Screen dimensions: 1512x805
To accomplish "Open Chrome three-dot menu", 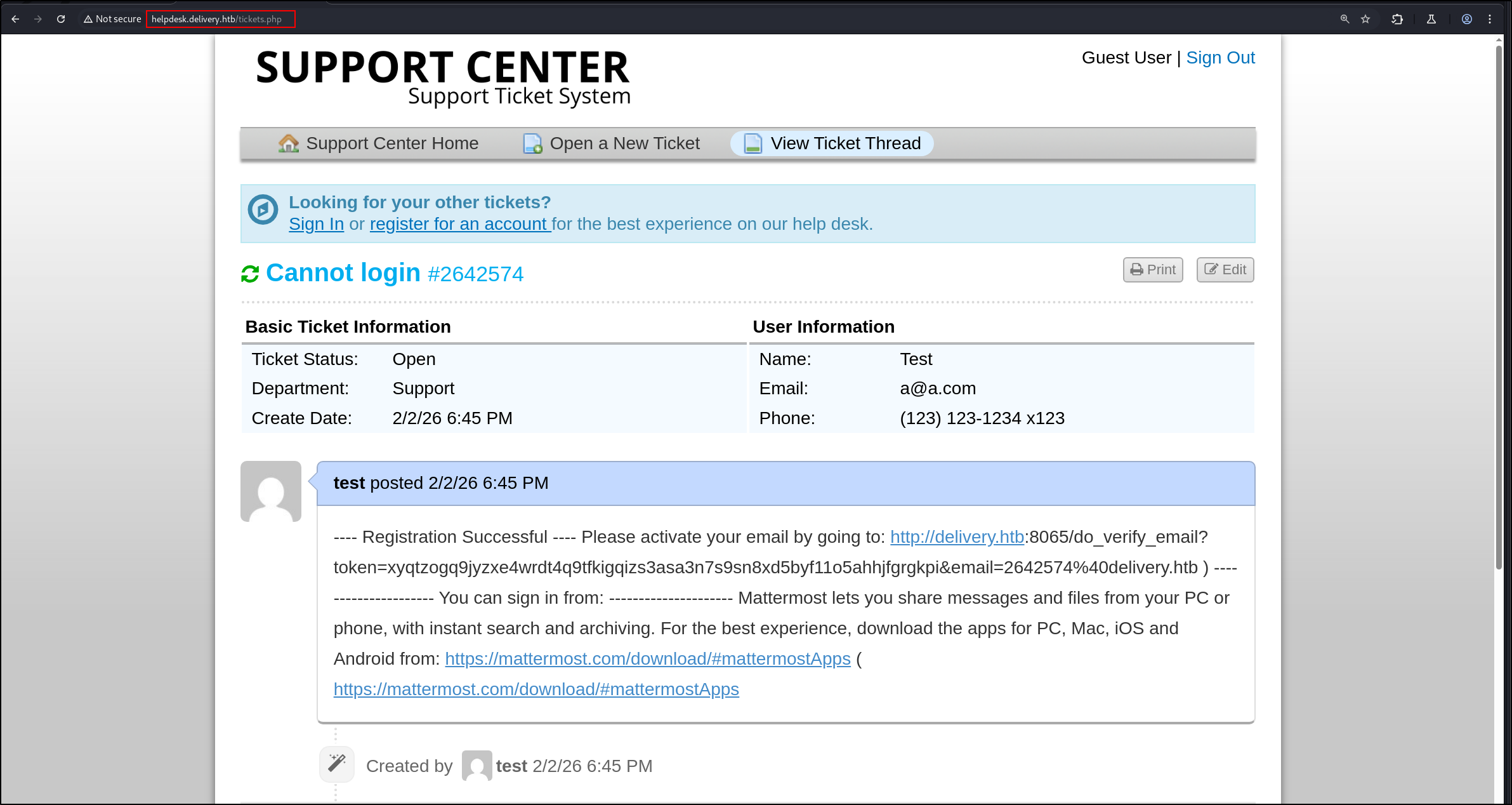I will [1490, 19].
